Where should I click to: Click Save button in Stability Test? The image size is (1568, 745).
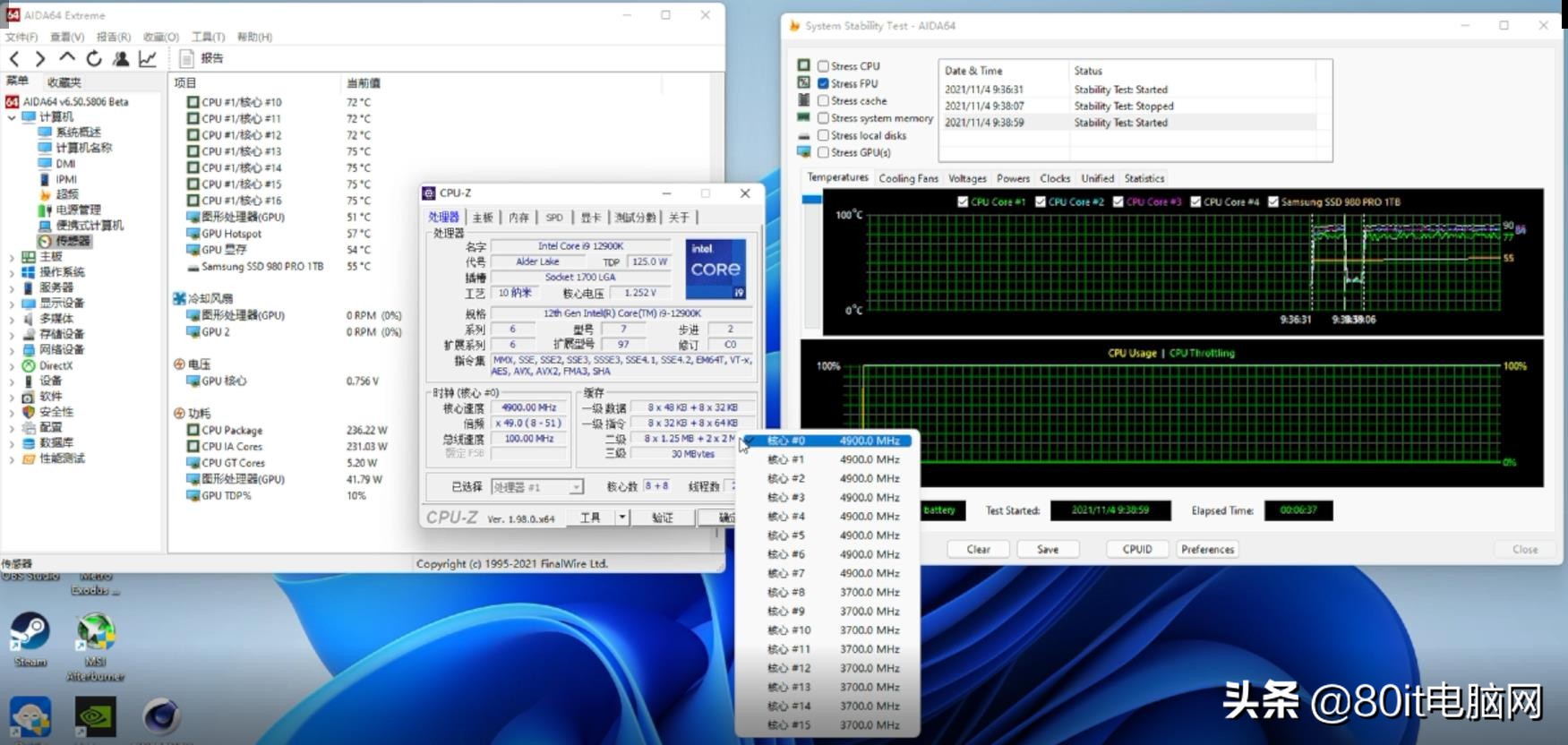click(1048, 549)
